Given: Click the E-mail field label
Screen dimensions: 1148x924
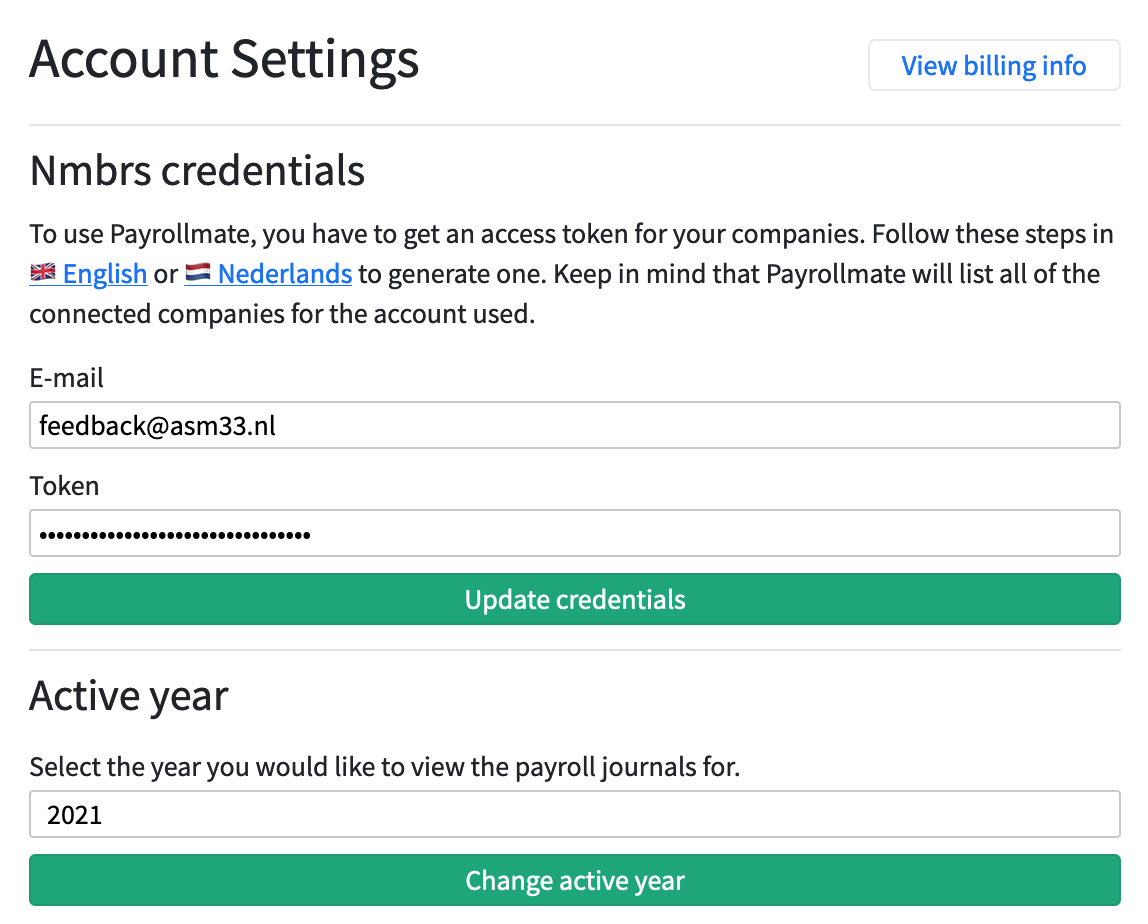Looking at the screenshot, I should tap(67, 378).
